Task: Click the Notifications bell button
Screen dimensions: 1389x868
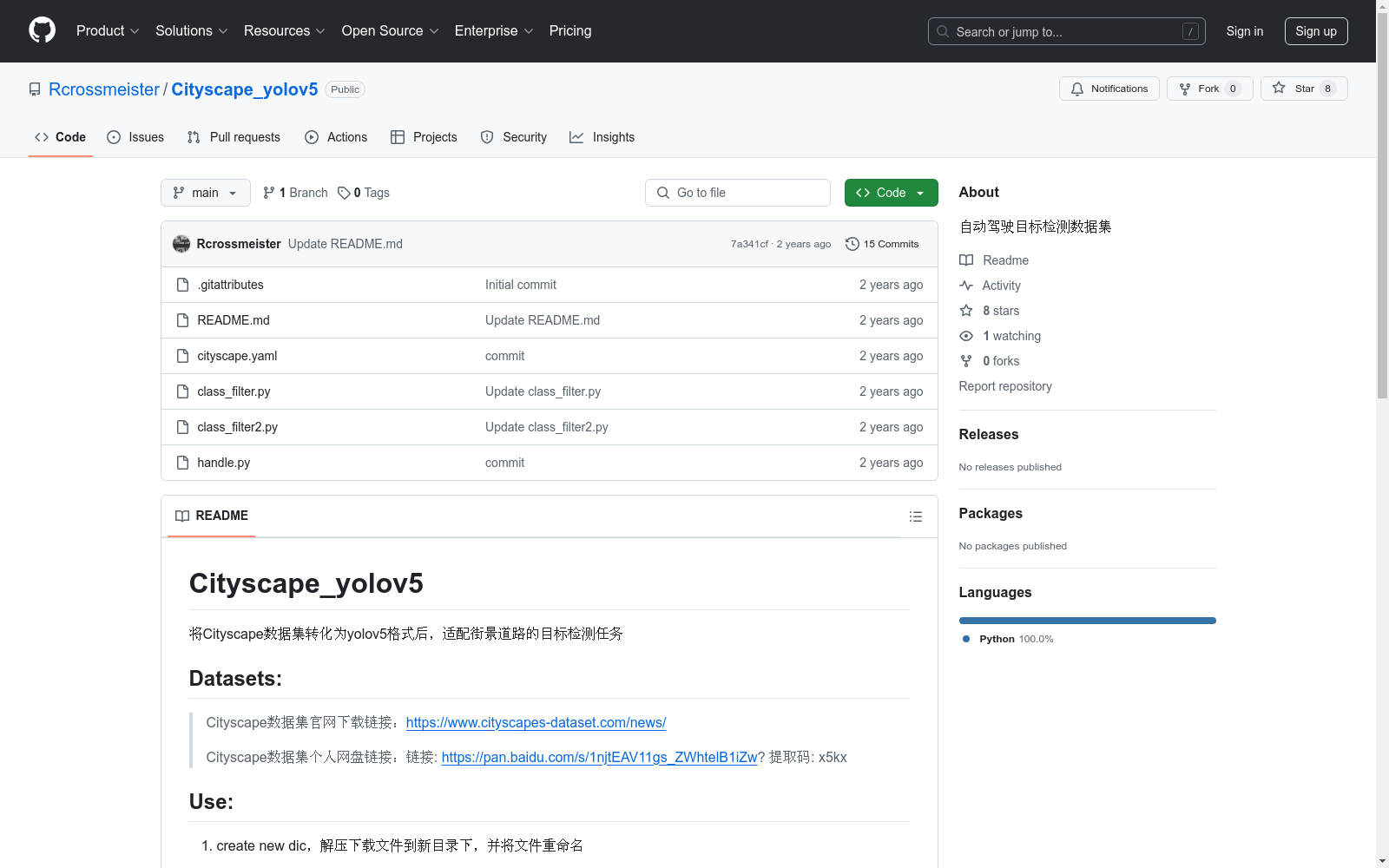Action: pos(1109,89)
